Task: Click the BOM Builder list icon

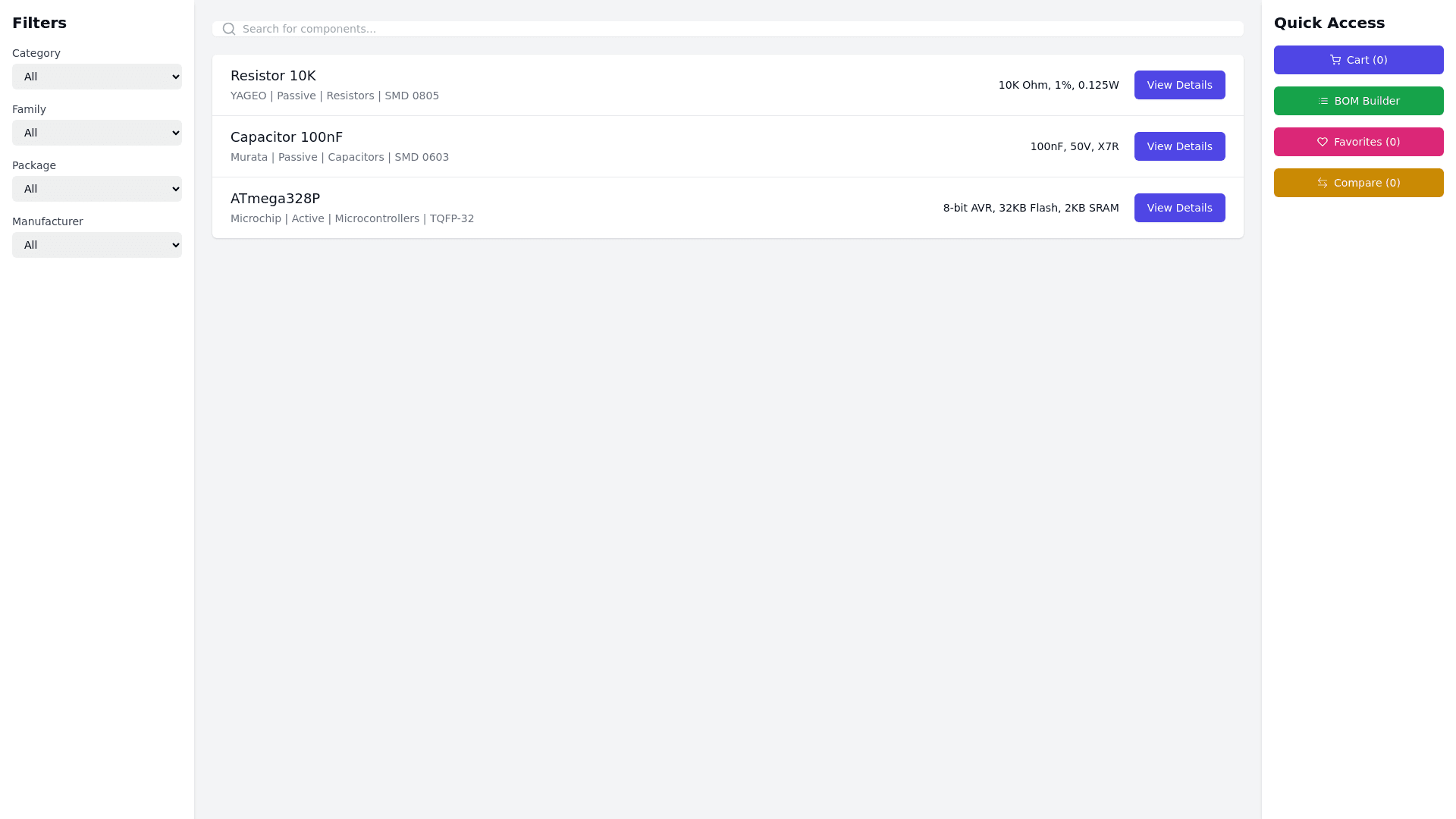Action: point(1323,101)
